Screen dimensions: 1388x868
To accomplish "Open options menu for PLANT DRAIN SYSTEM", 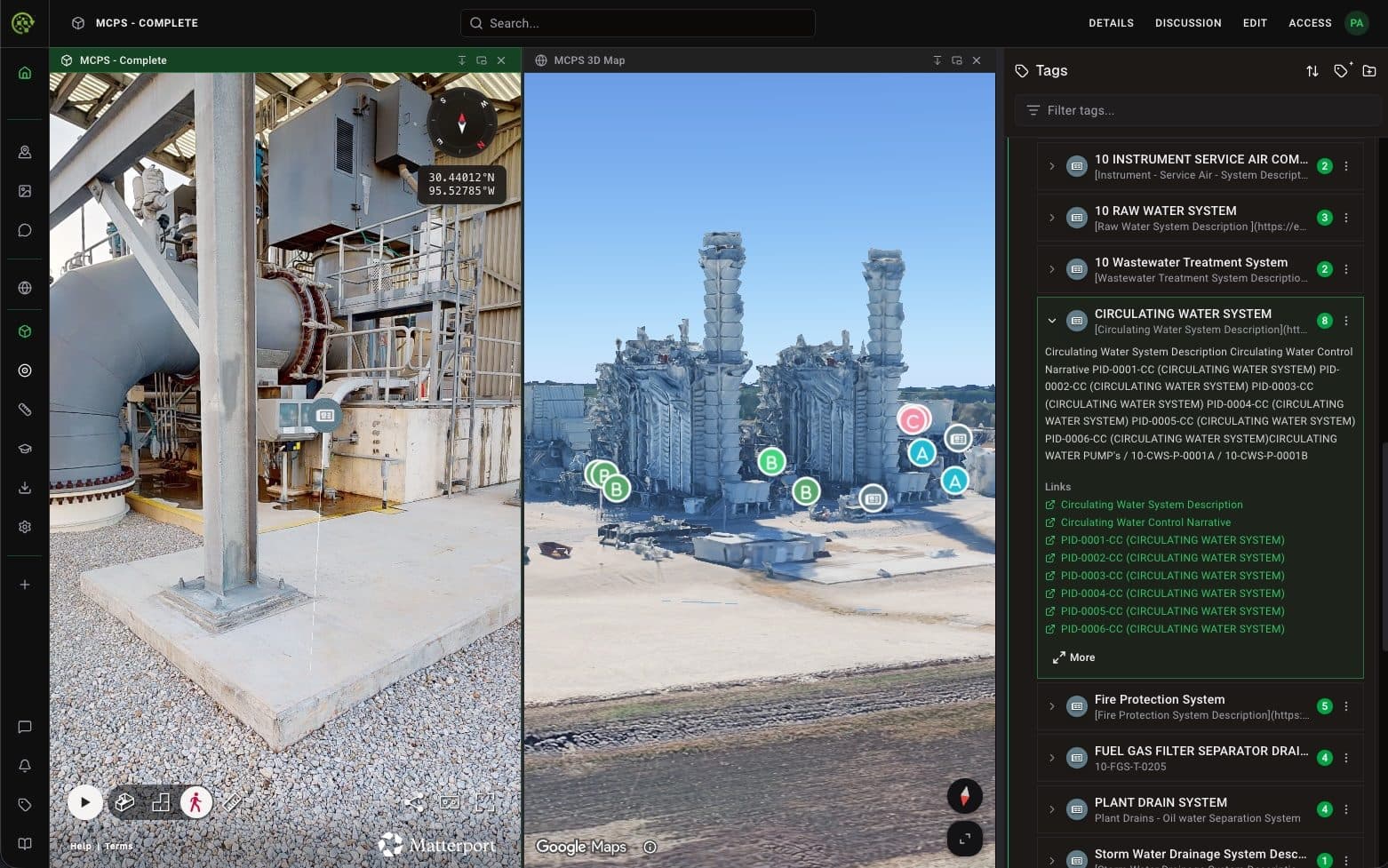I will [x=1346, y=809].
